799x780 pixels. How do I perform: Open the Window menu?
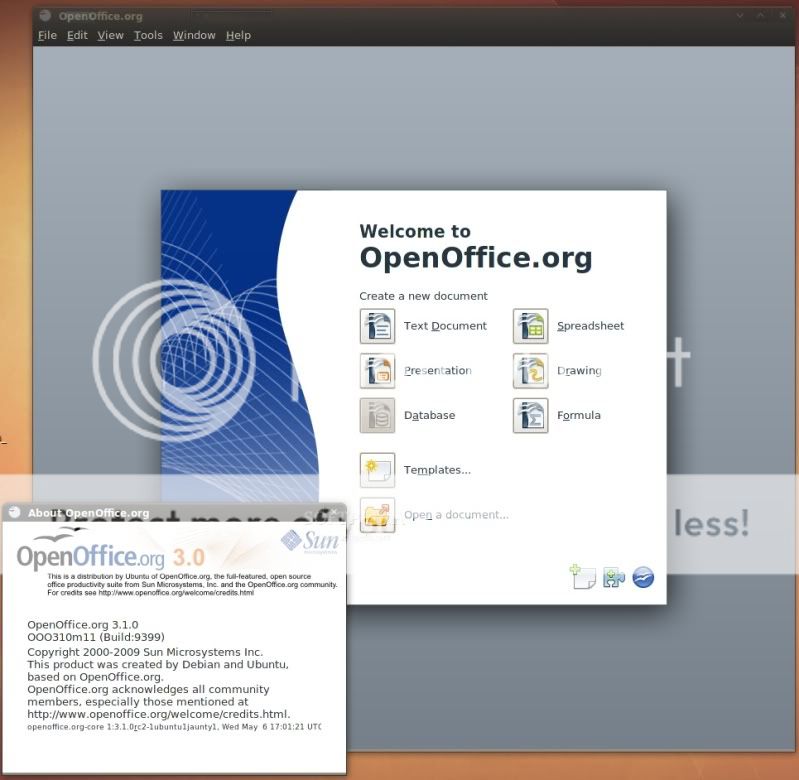point(194,35)
